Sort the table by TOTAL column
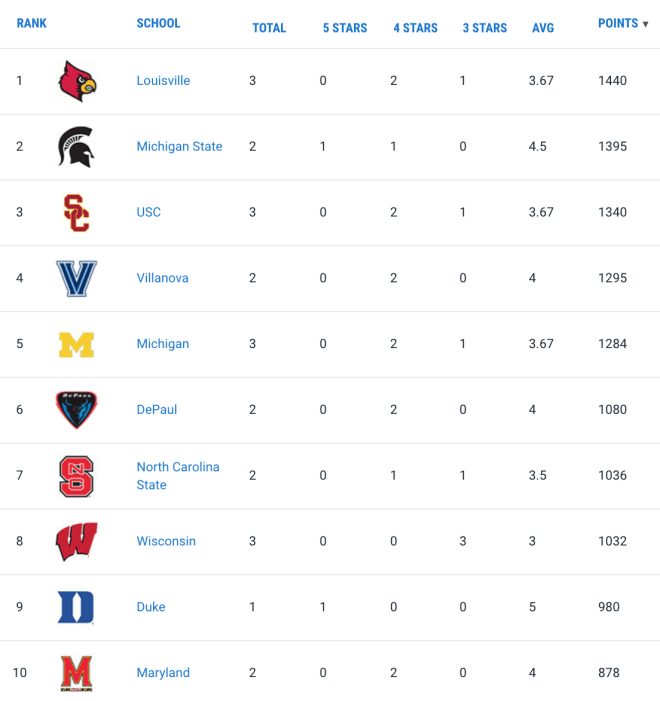The width and height of the screenshot is (660, 701). point(269,28)
